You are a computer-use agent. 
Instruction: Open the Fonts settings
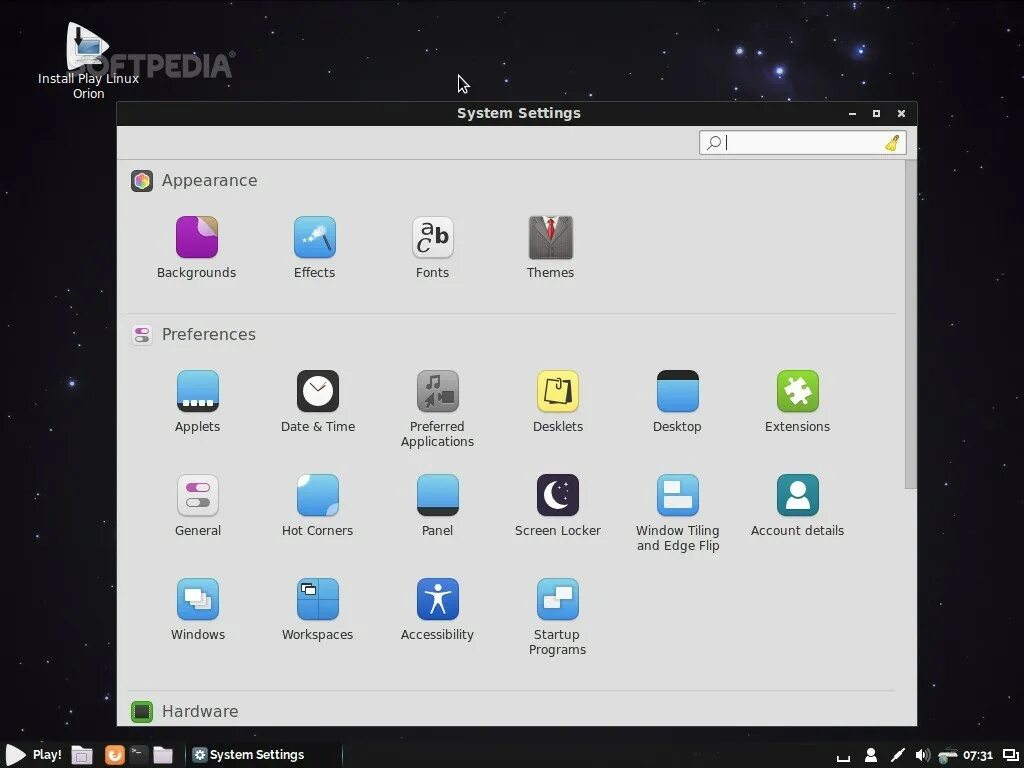click(432, 248)
